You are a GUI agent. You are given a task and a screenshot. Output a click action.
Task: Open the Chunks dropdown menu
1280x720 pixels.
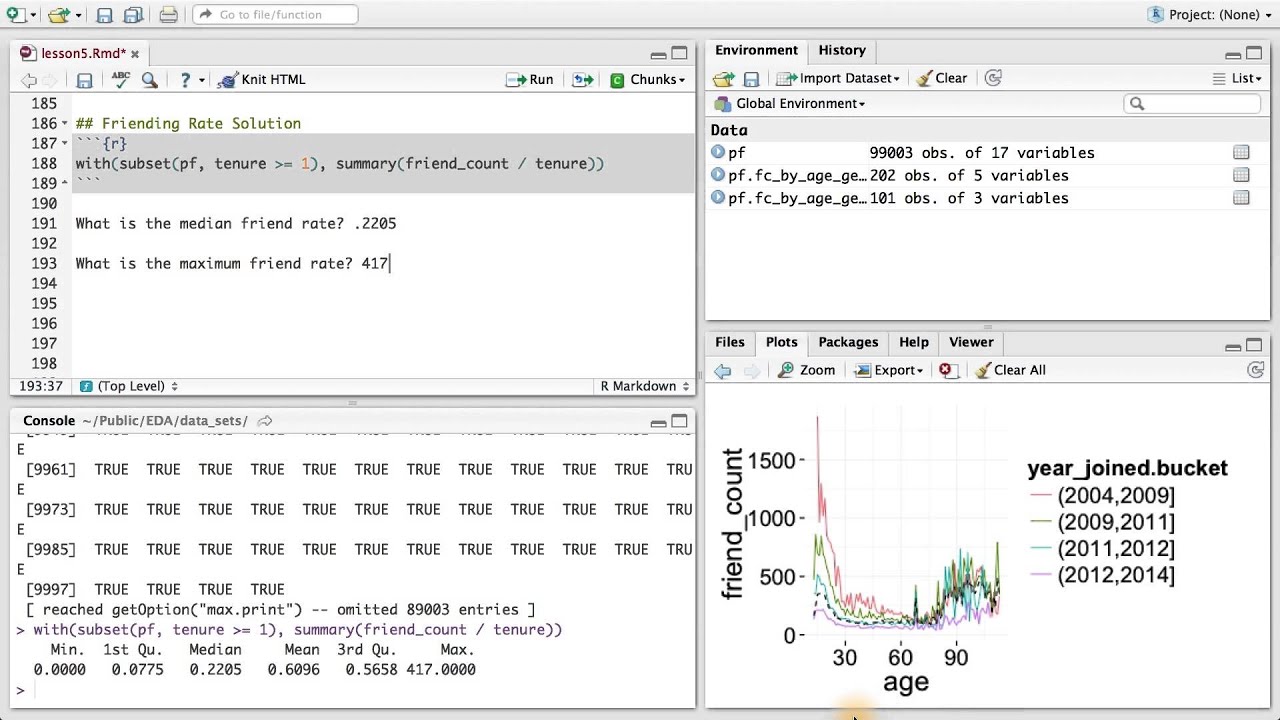648,80
